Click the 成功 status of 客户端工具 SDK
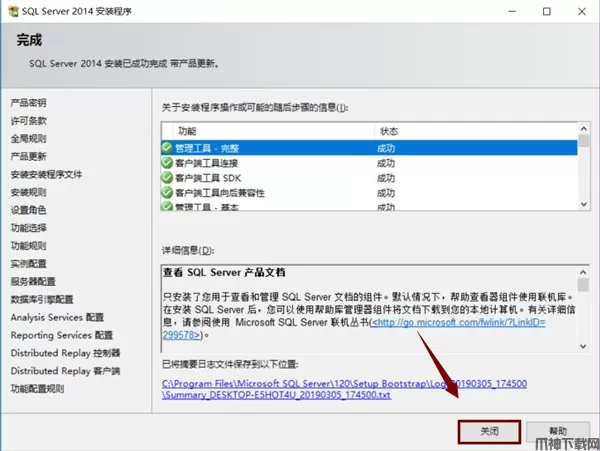Image resolution: width=600 pixels, height=451 pixels. 386,178
